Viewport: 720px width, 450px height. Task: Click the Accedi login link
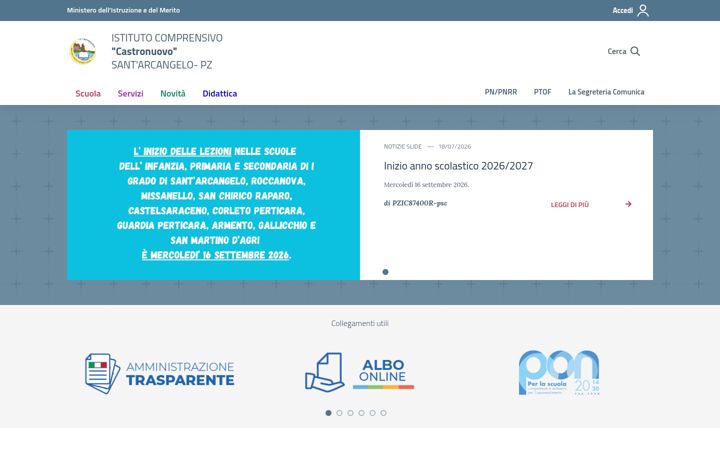623,10
